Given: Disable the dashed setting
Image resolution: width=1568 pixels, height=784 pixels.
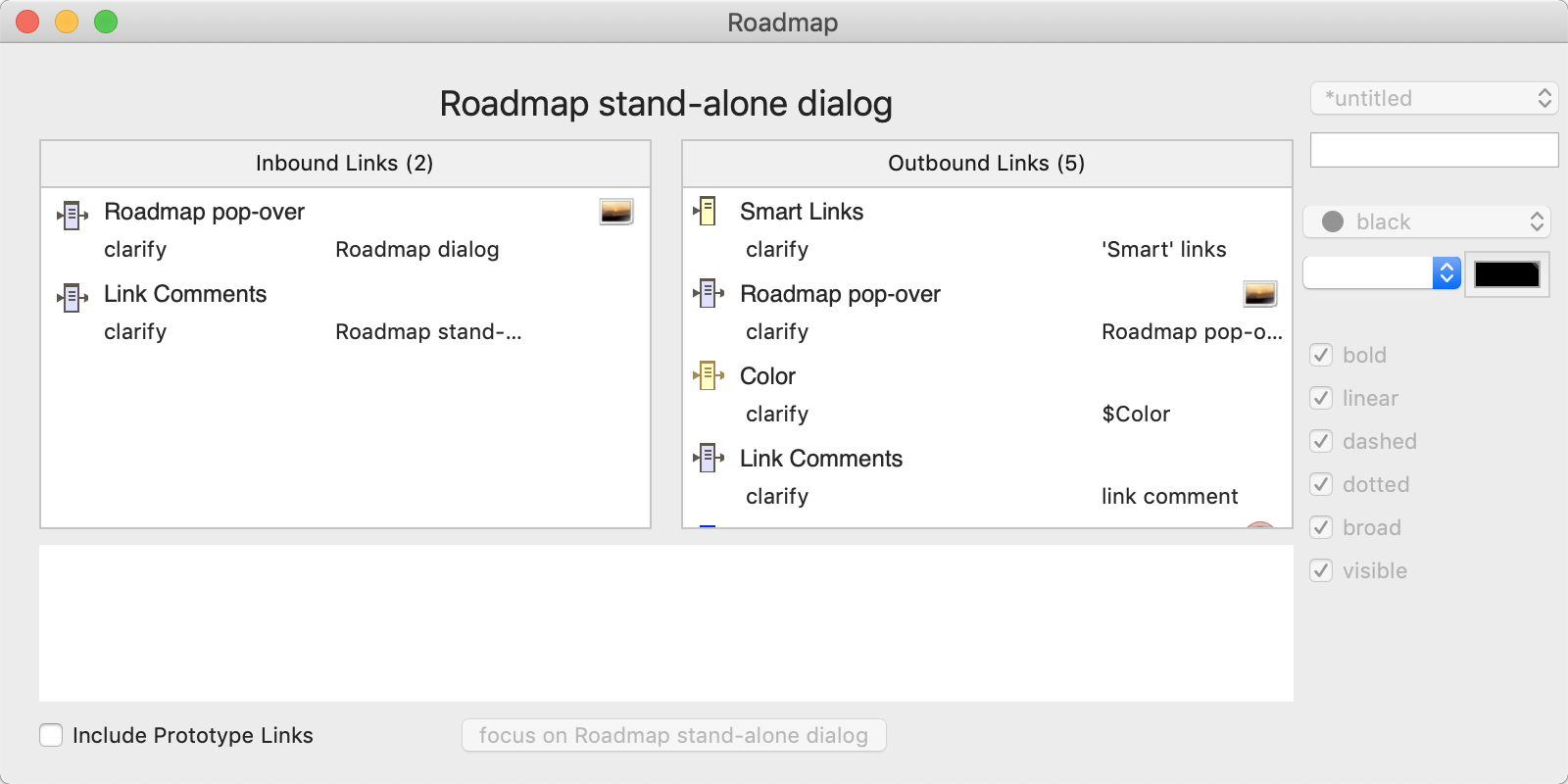Looking at the screenshot, I should pyautogui.click(x=1320, y=441).
